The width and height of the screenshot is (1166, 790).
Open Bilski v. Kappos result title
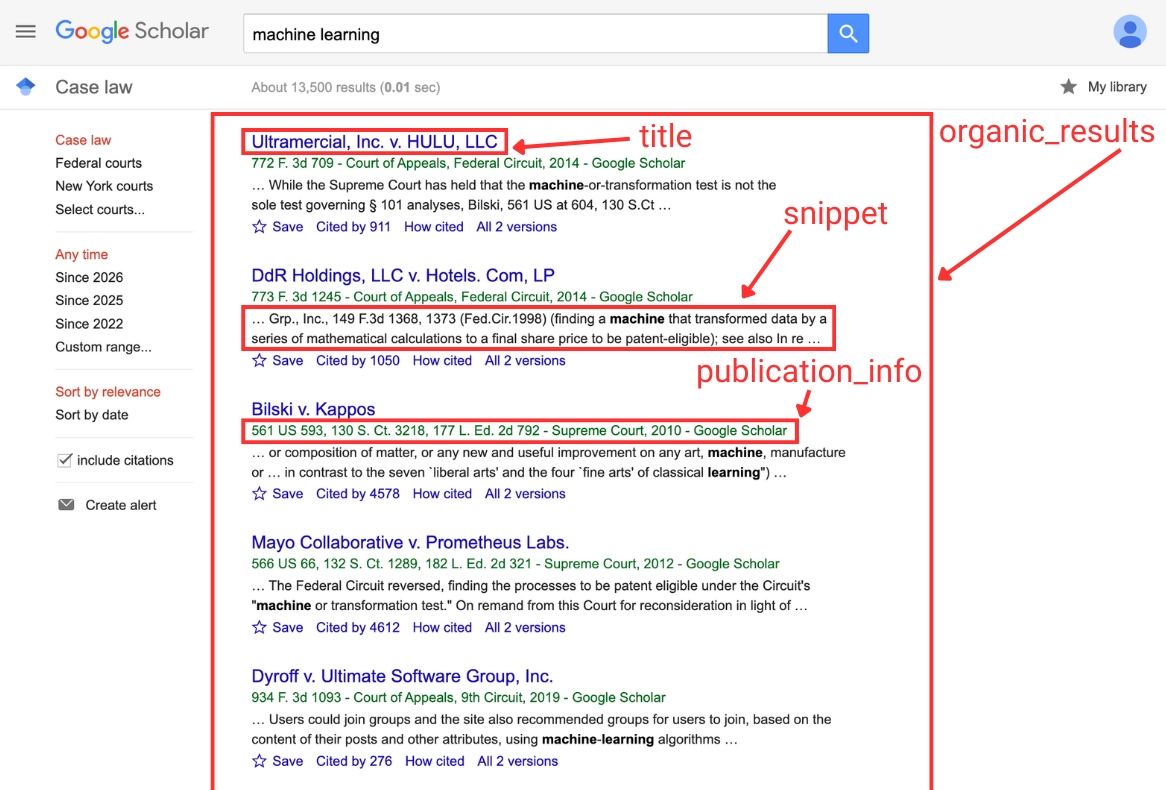[313, 409]
